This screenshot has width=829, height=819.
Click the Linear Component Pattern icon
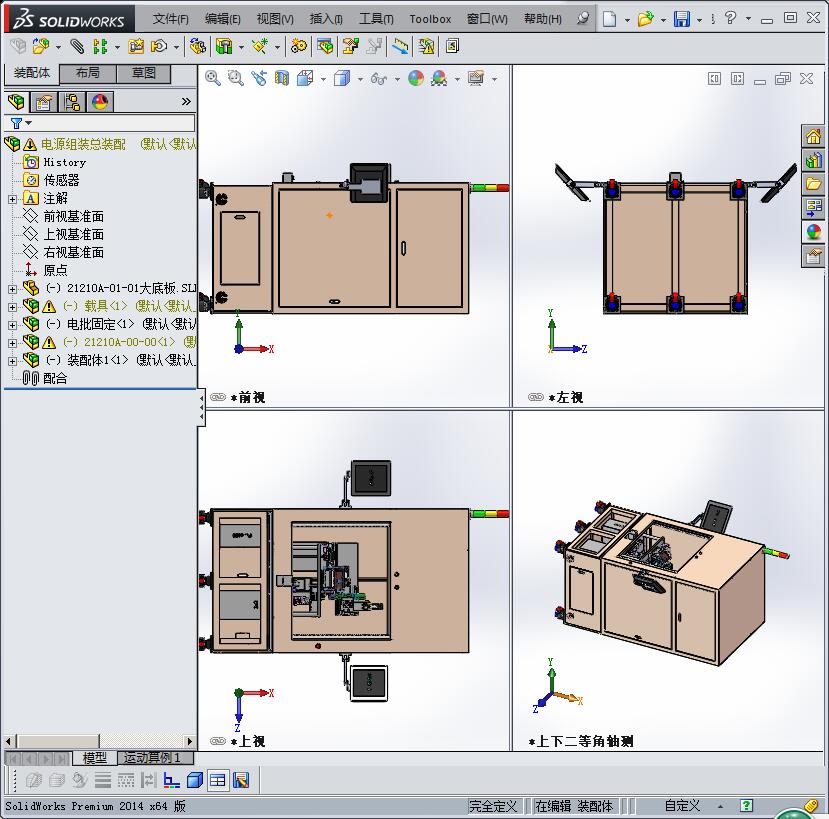[100, 47]
